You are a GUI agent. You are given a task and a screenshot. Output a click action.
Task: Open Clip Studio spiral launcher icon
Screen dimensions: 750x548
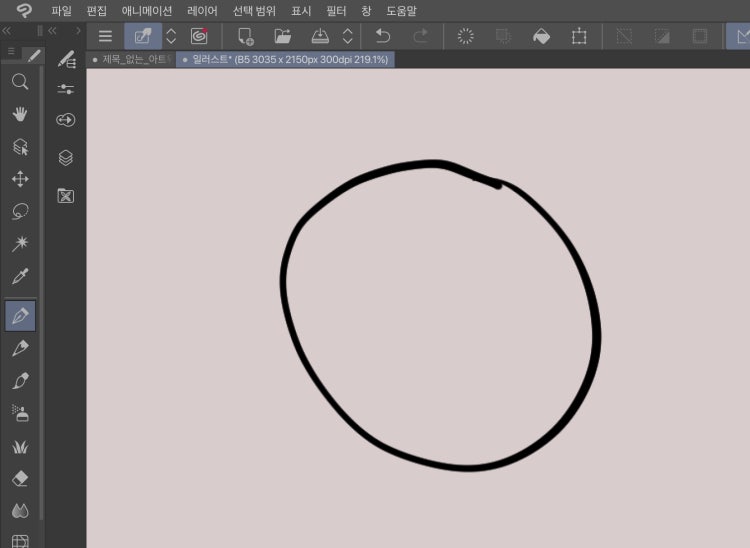coord(199,36)
